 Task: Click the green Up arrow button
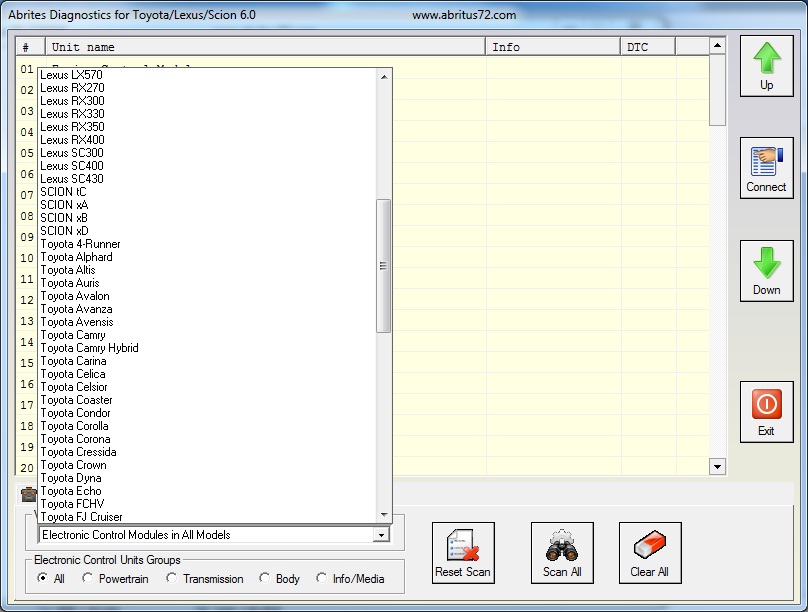[766, 66]
